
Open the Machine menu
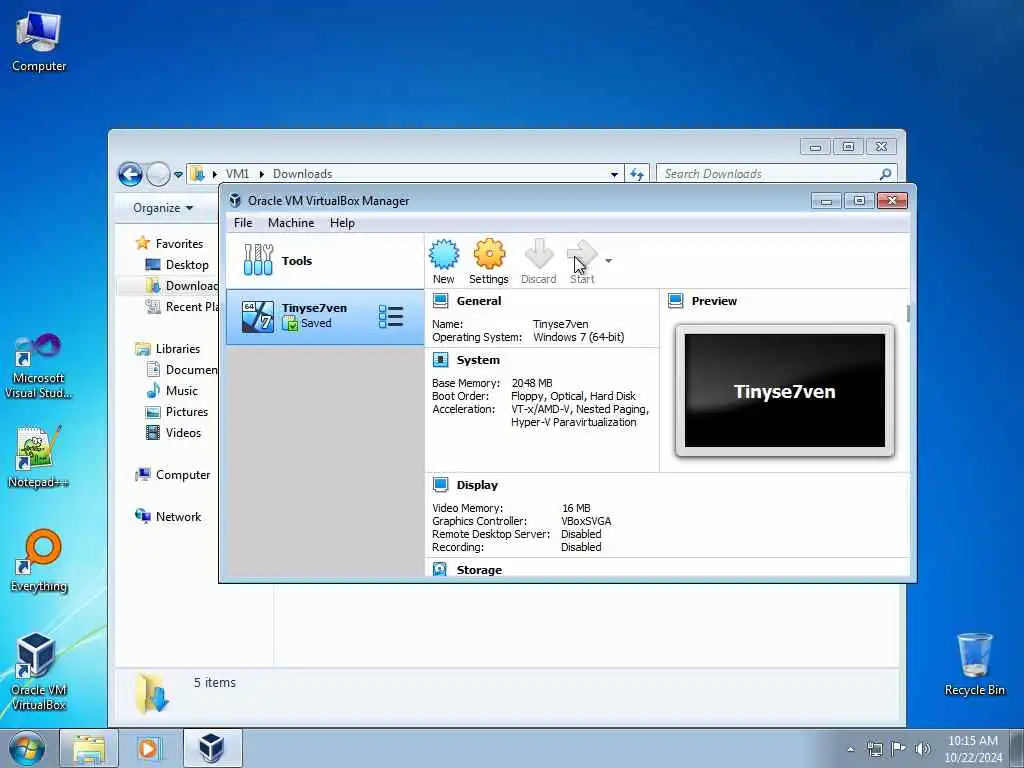pos(291,223)
